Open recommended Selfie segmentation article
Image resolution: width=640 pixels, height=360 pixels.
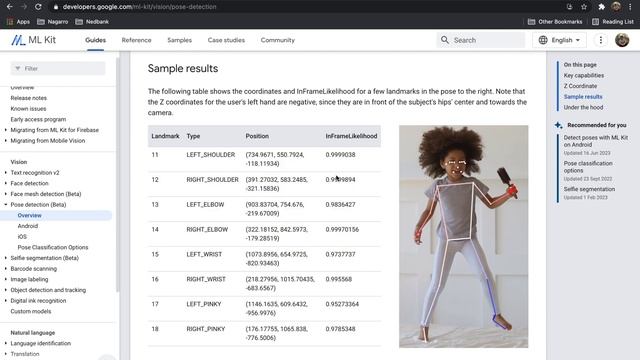click(x=589, y=189)
